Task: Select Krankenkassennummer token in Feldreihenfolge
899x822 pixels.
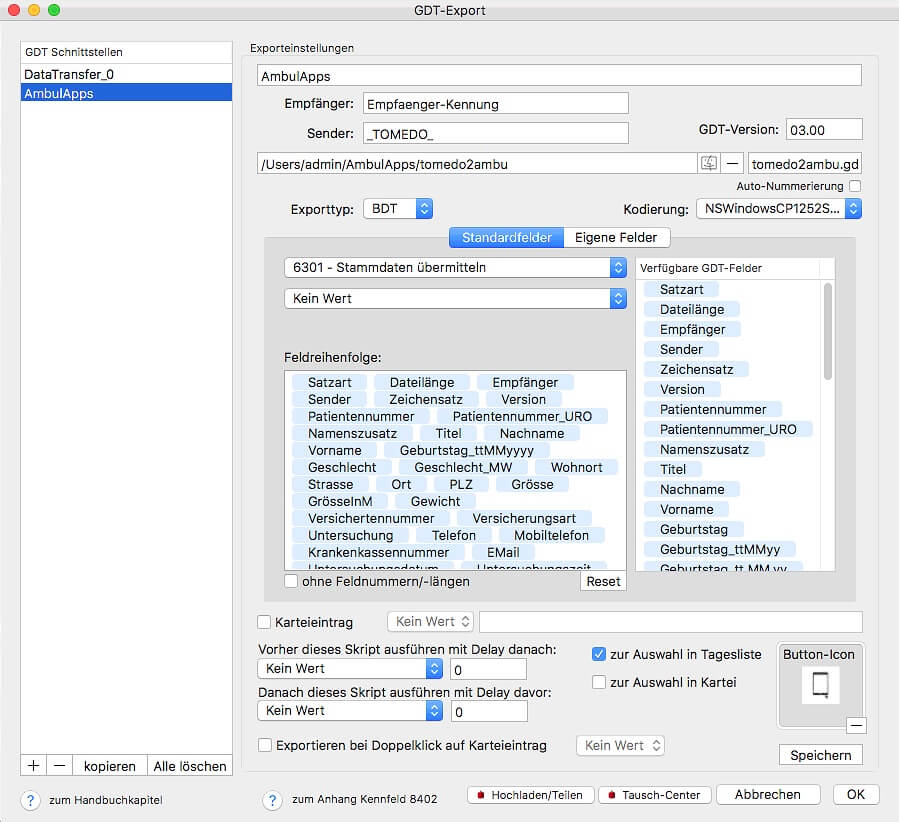Action: 378,553
